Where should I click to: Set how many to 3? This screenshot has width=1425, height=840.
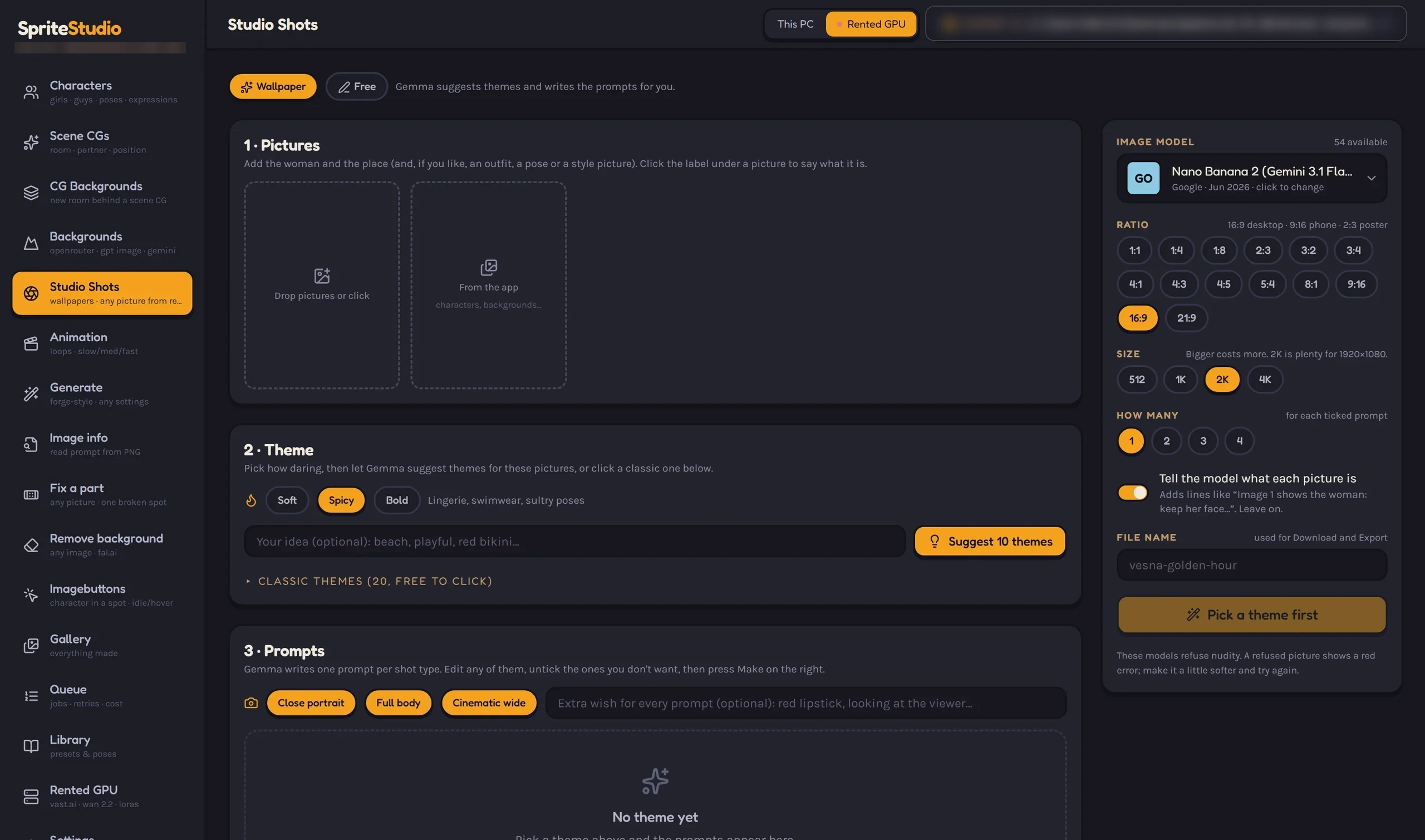pyautogui.click(x=1203, y=441)
